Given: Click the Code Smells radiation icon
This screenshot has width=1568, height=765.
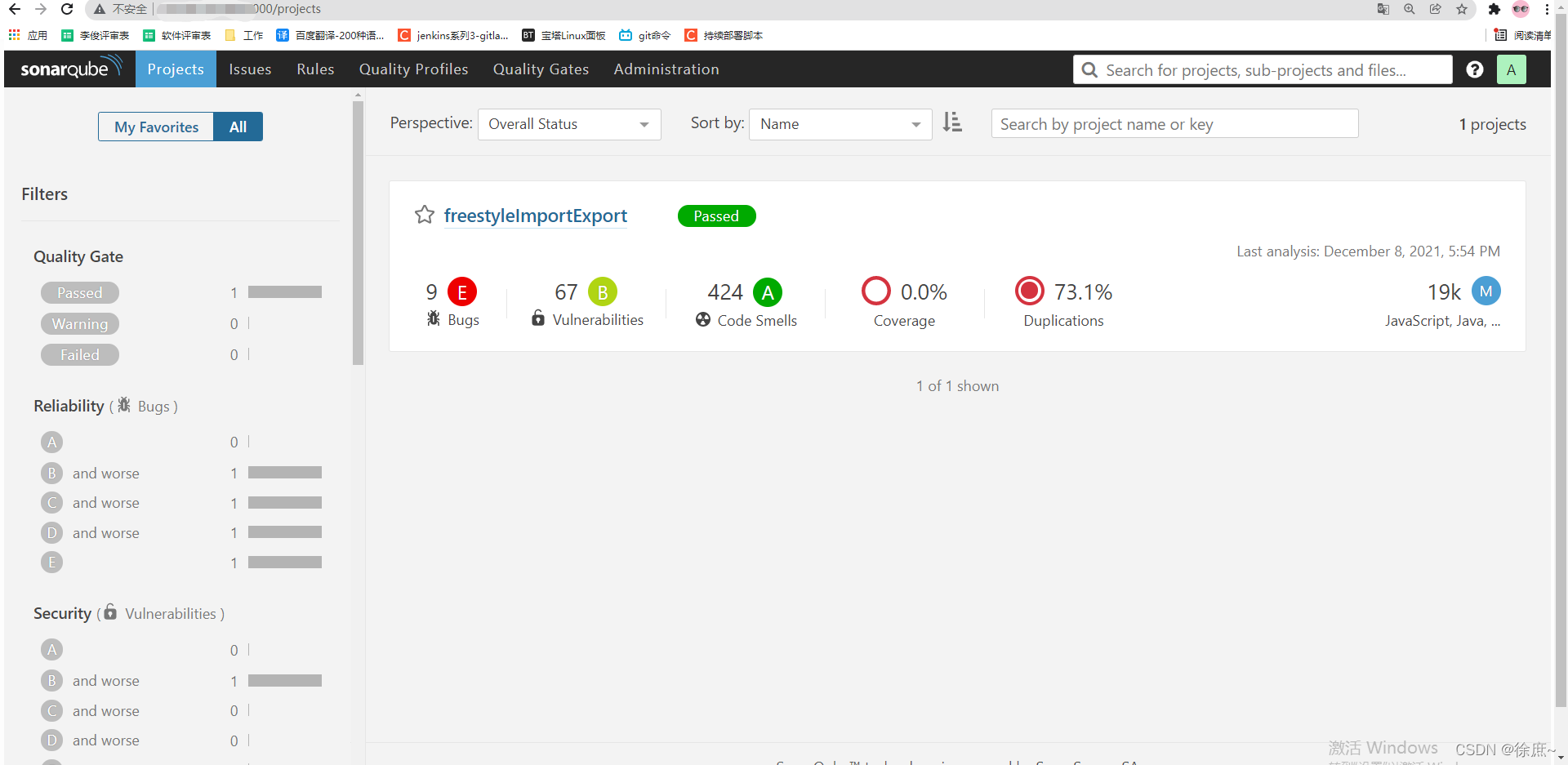Looking at the screenshot, I should (703, 319).
